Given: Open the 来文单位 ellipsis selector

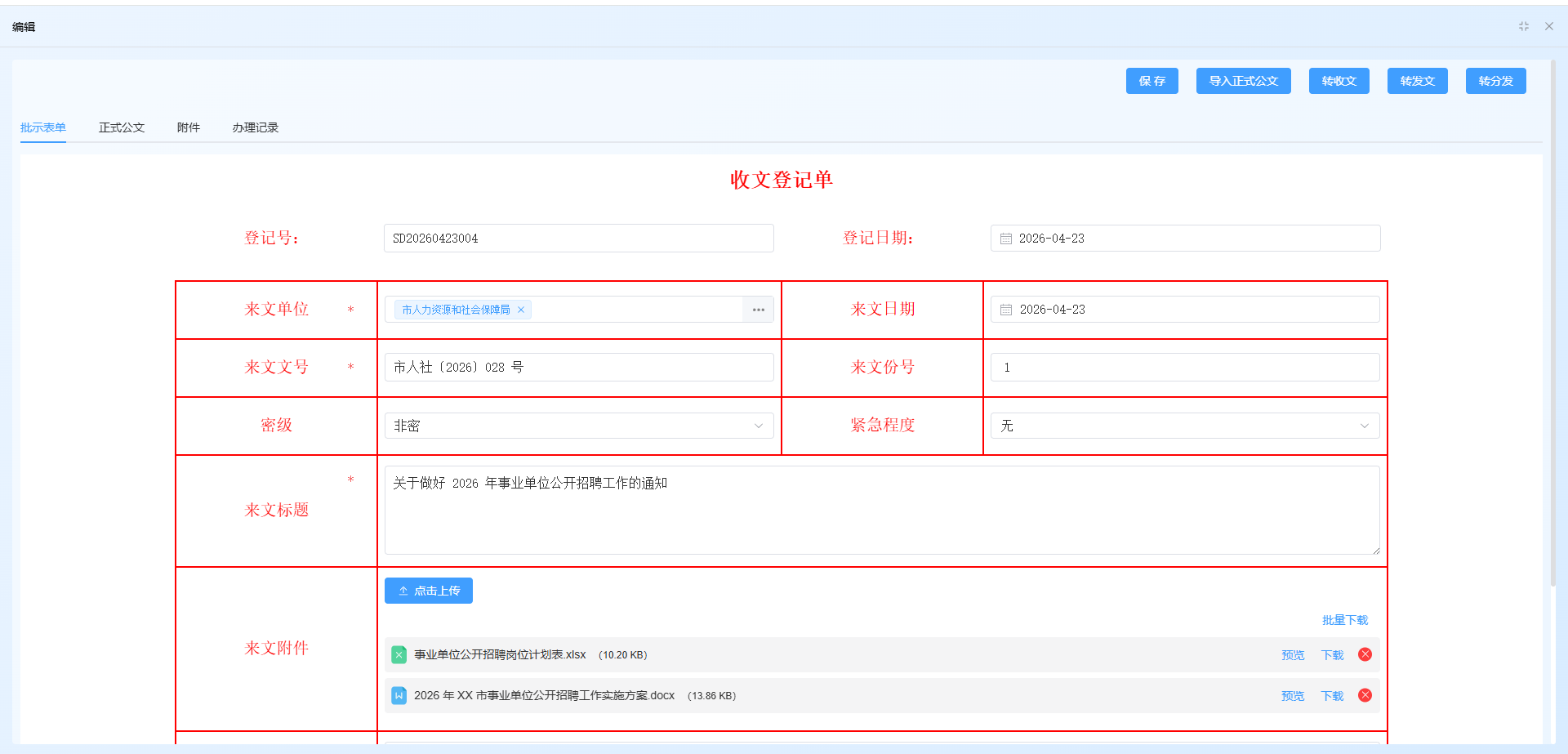Looking at the screenshot, I should [758, 310].
